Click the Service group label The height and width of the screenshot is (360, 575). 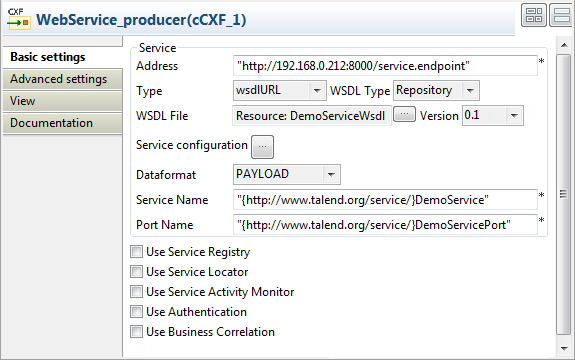pos(157,48)
